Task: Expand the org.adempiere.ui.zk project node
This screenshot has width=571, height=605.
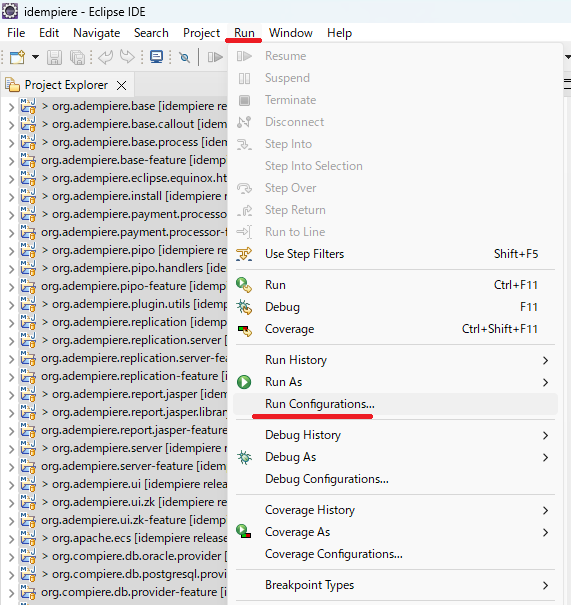Action: (x=12, y=503)
